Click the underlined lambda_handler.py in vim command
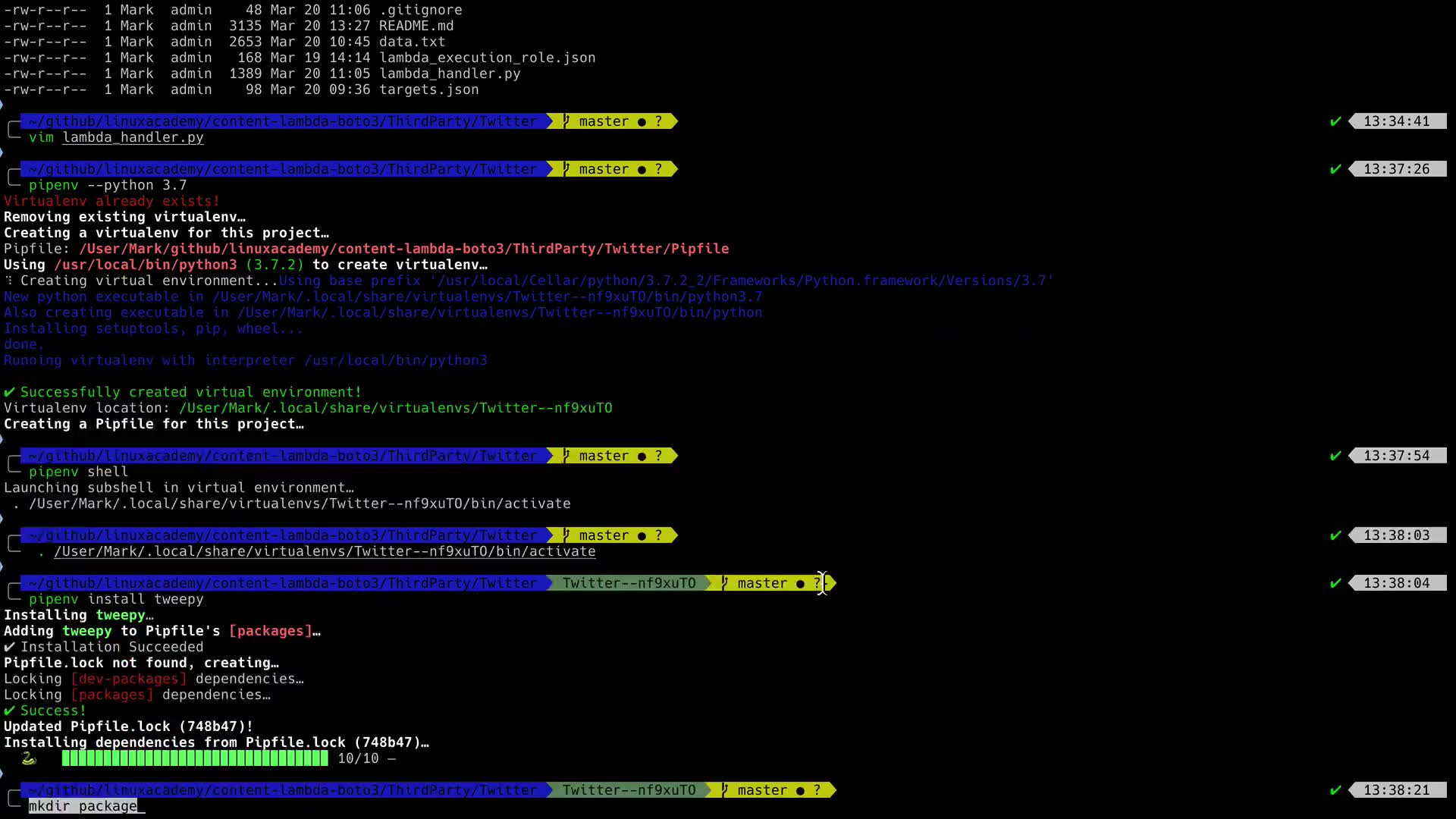This screenshot has width=1456, height=819. (133, 137)
